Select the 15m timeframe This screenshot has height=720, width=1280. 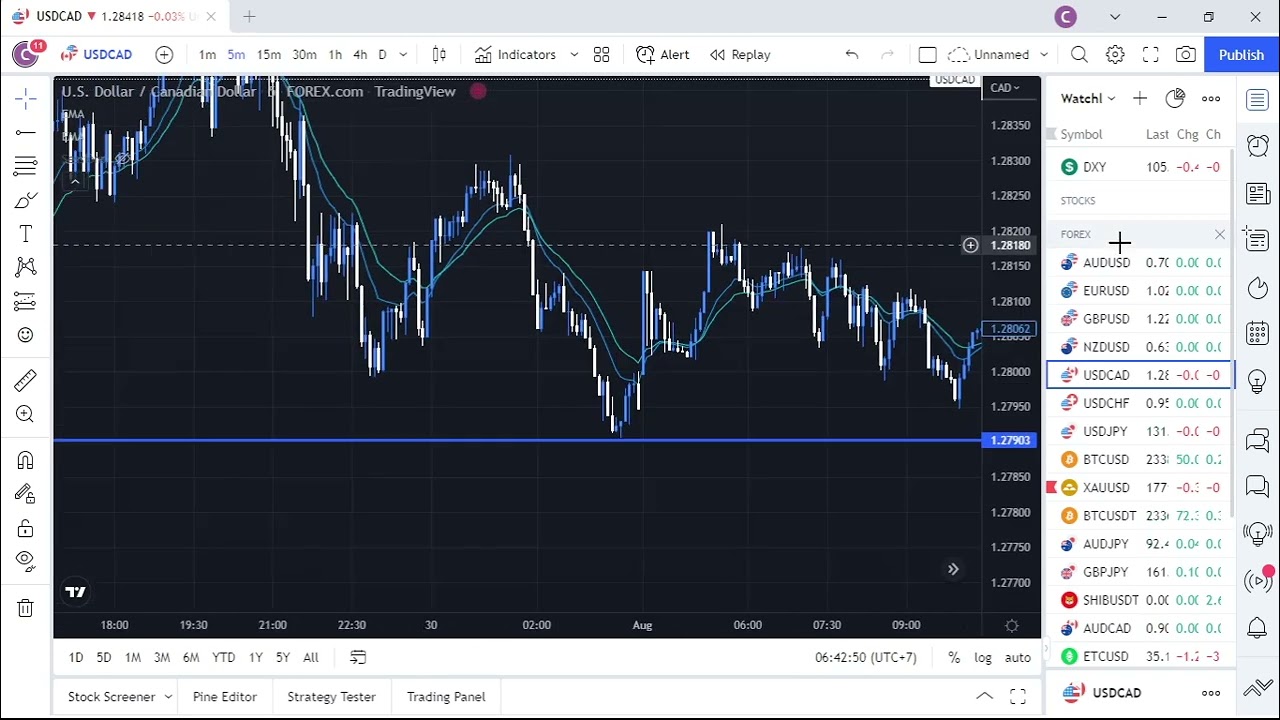coord(269,55)
